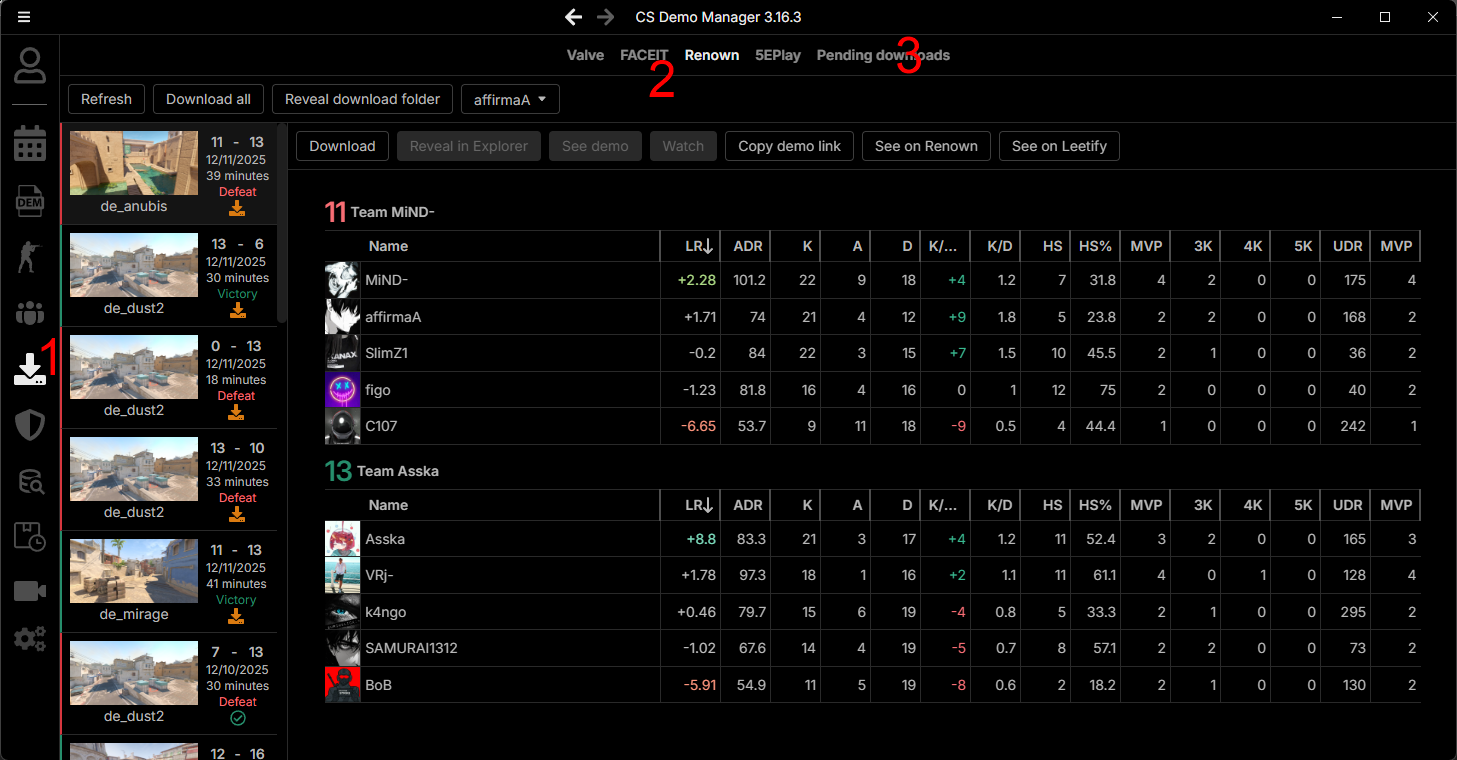Open the DEM demos icon in the sidebar

coord(30,201)
